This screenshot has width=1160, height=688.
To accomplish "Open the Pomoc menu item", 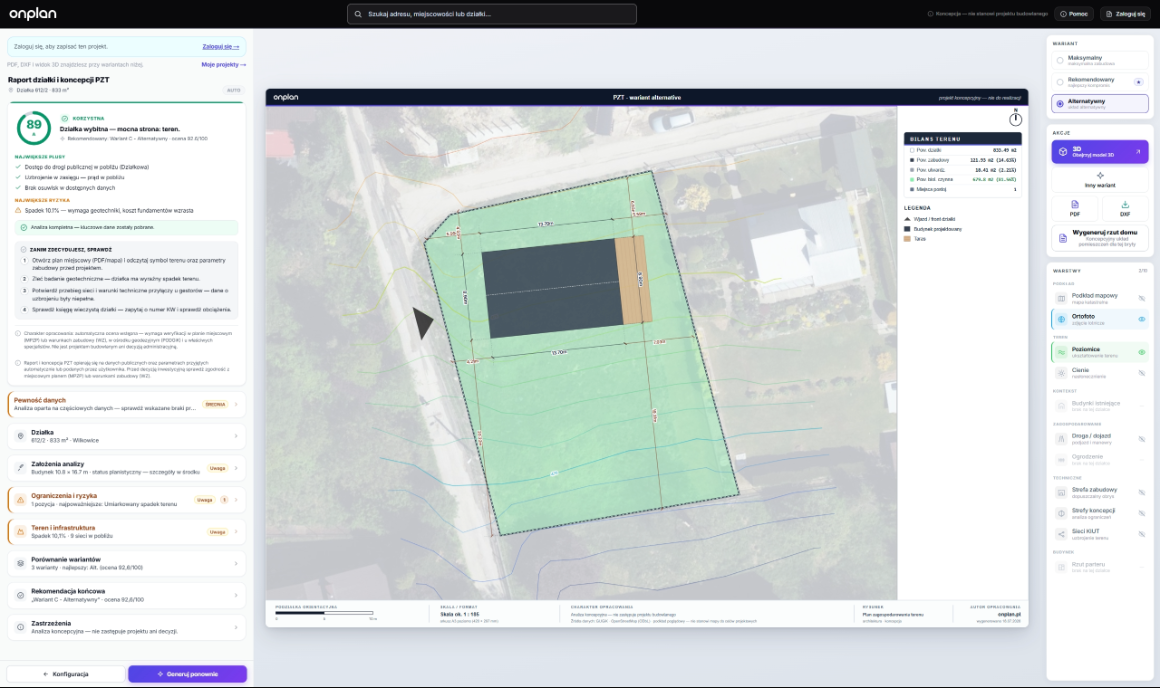I will (1073, 13).
